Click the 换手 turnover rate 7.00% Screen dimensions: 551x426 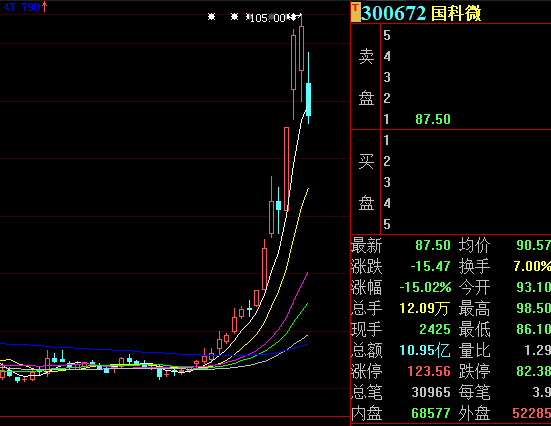[x=532, y=266]
